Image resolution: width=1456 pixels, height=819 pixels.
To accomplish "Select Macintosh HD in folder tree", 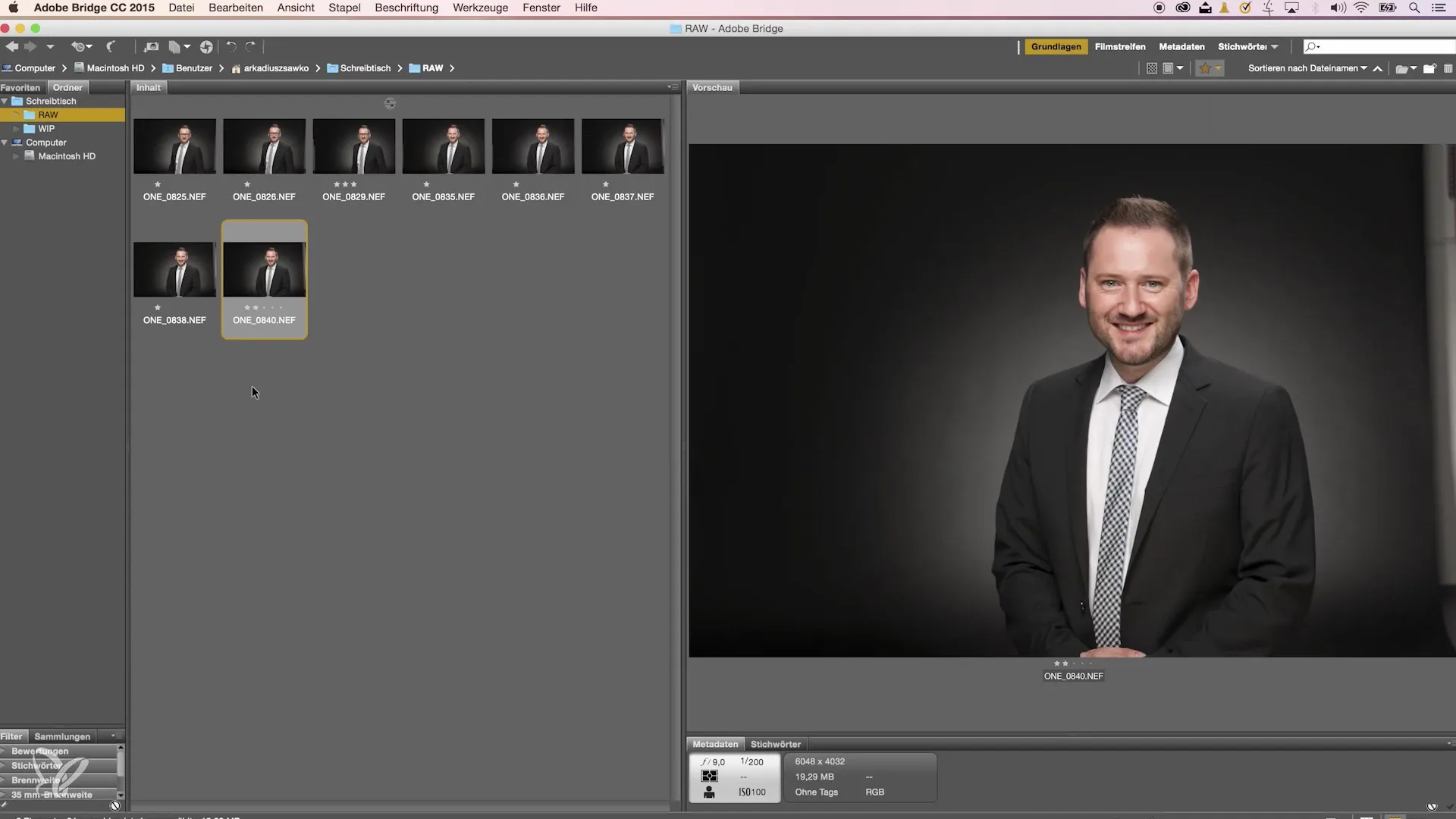I will tap(67, 156).
